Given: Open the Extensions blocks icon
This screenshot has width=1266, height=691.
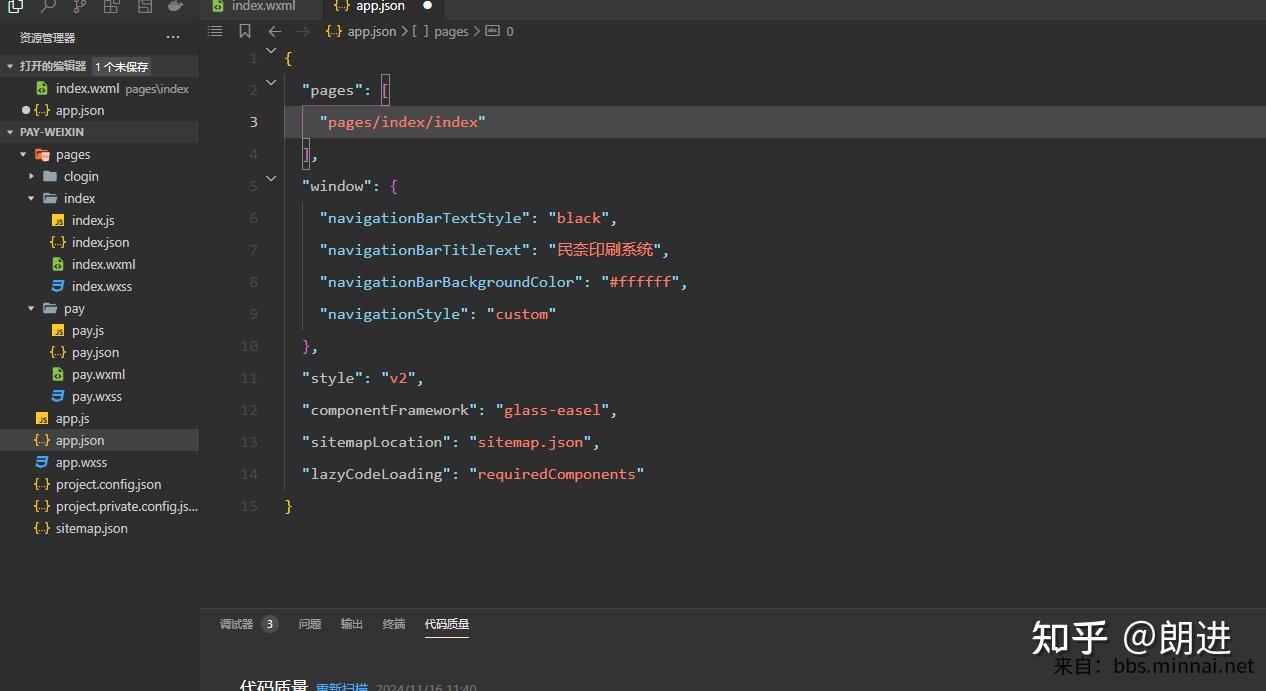Looking at the screenshot, I should tap(111, 6).
